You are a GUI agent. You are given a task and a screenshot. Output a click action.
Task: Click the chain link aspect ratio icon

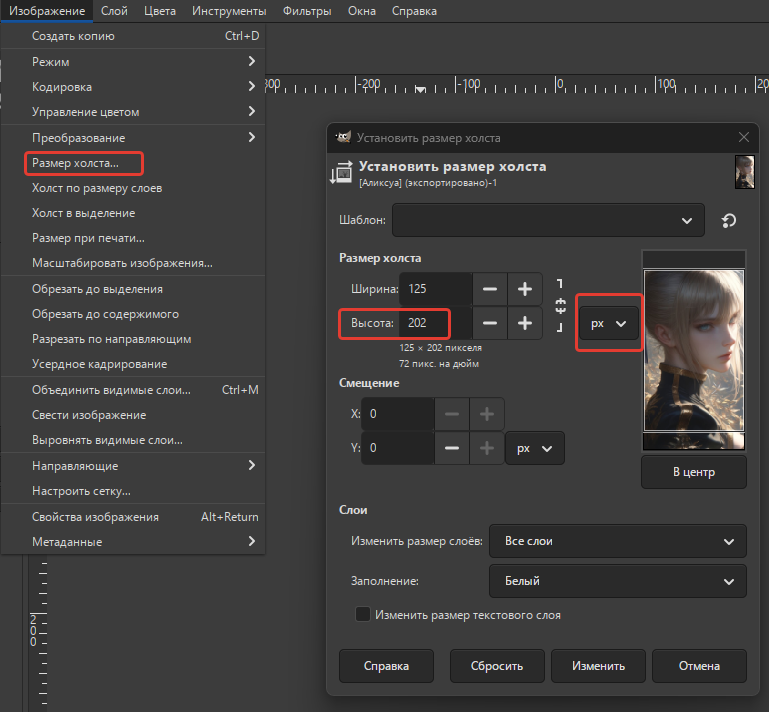[561, 305]
